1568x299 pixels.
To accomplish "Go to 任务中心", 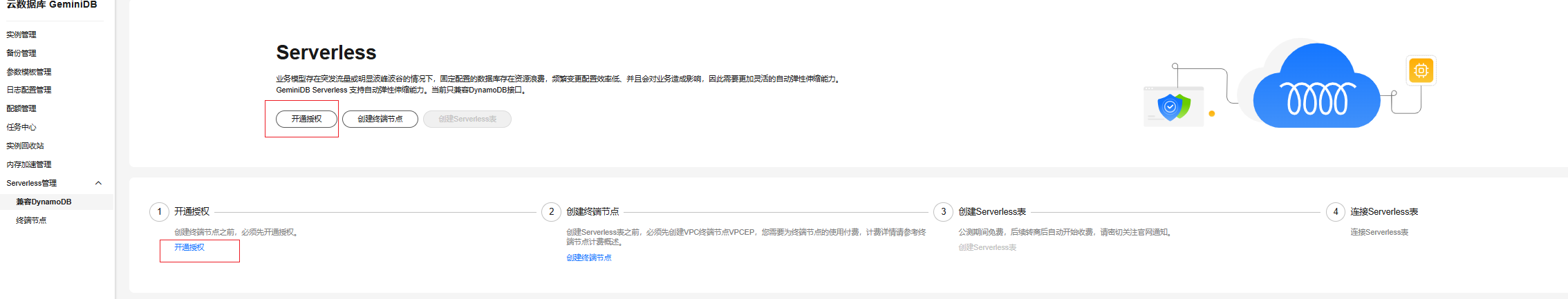I will pos(21,127).
